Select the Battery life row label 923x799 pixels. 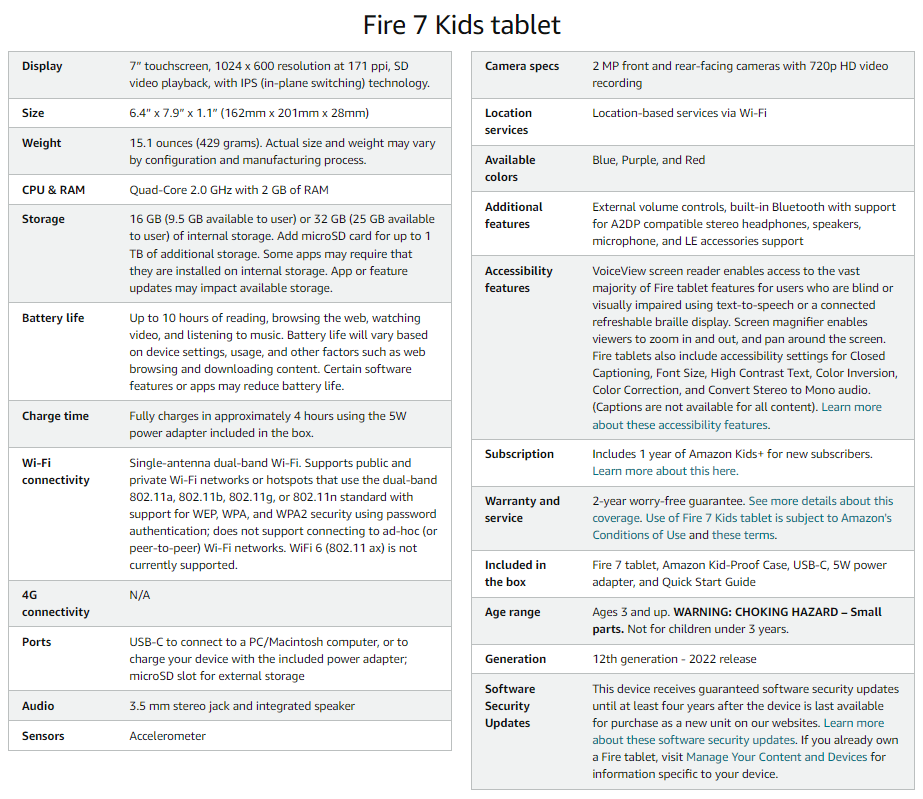53,318
